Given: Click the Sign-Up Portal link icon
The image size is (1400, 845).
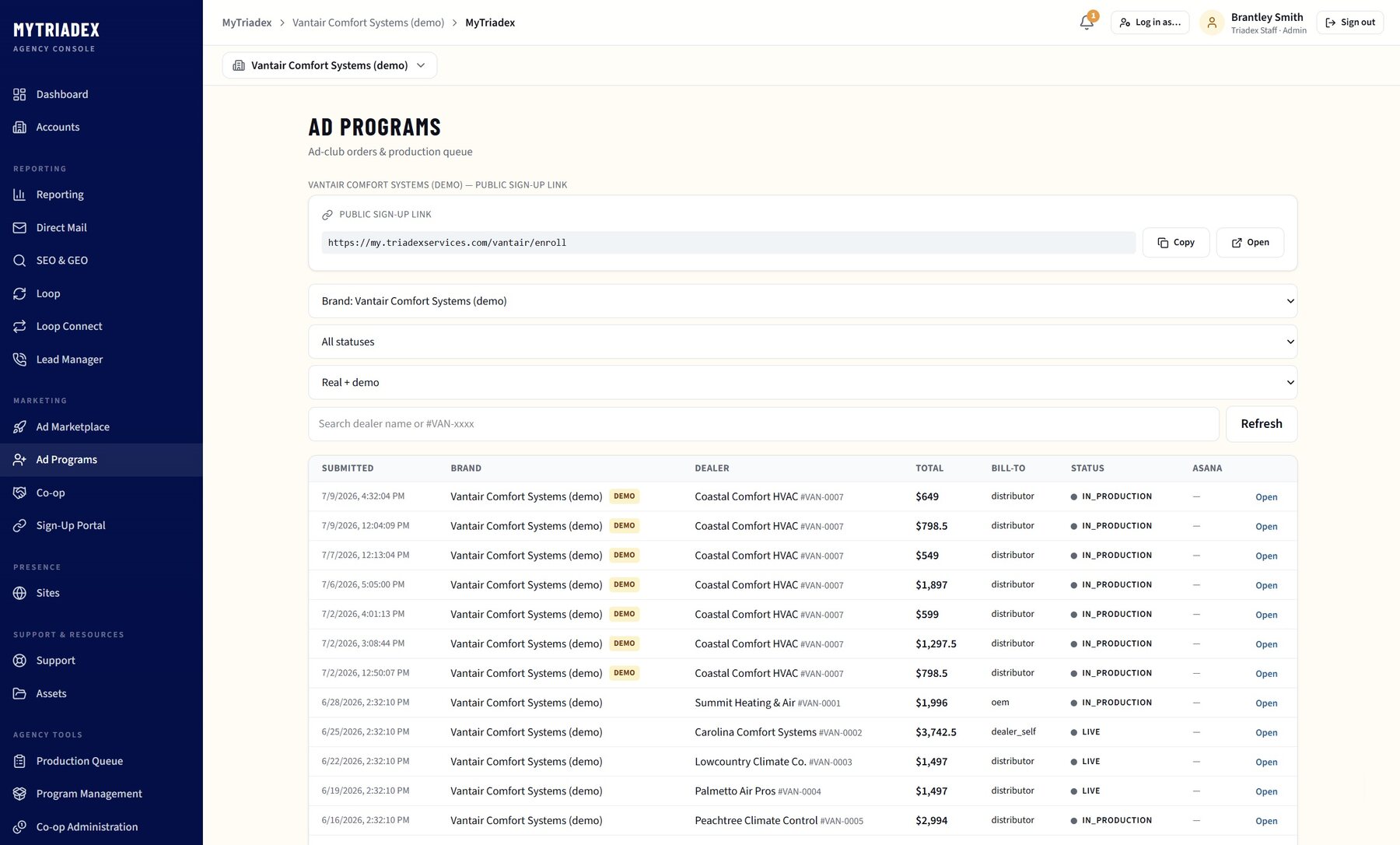Looking at the screenshot, I should click(x=19, y=525).
